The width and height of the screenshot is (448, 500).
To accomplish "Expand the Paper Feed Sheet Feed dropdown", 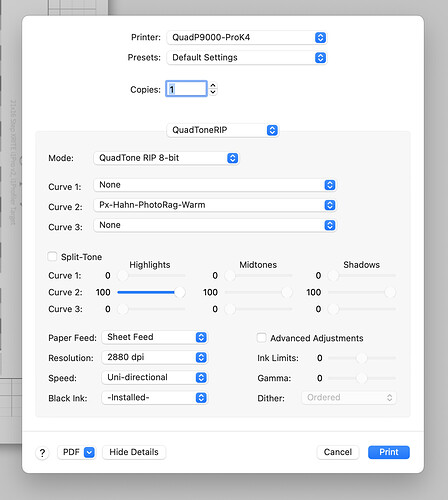I will tap(155, 337).
